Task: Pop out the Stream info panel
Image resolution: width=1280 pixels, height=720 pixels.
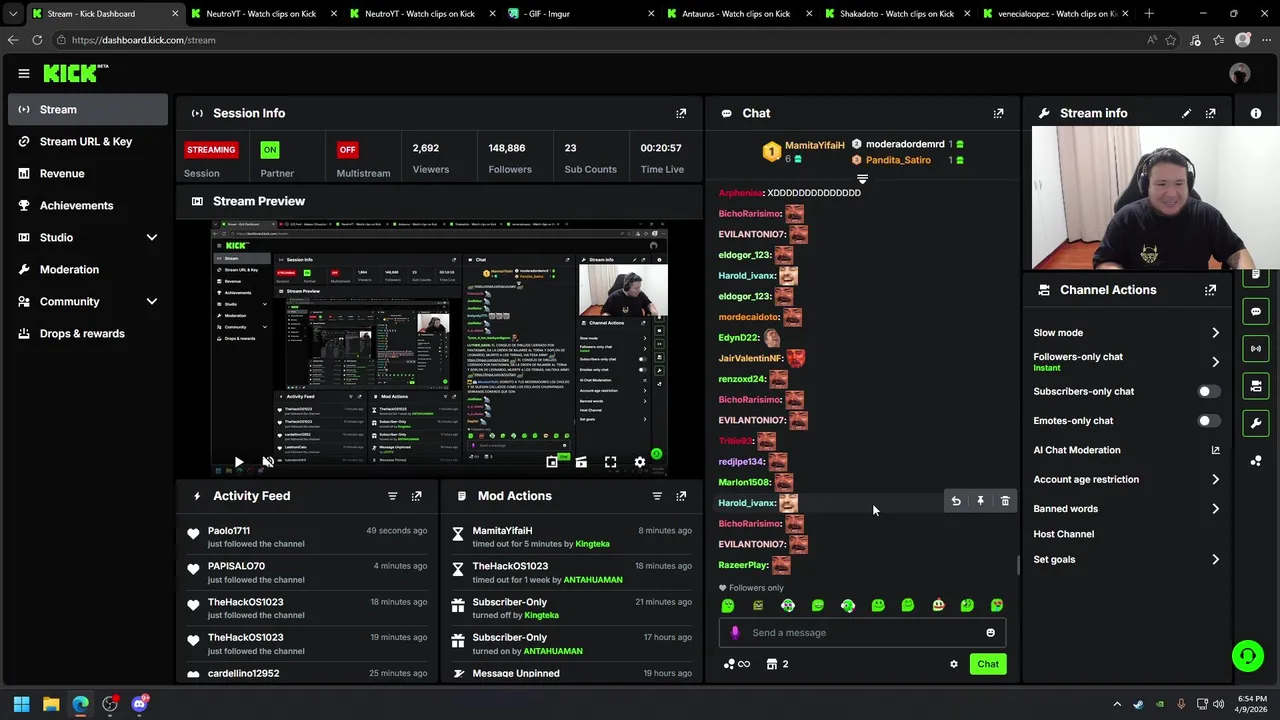Action: (1211, 113)
